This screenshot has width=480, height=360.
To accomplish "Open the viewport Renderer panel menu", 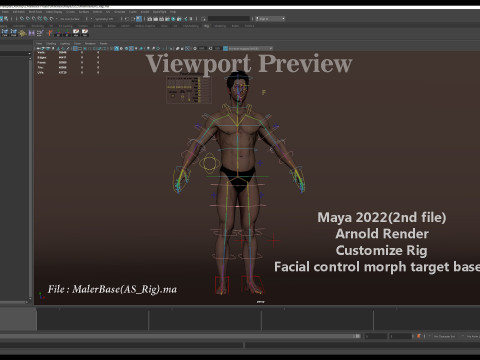I will 90,43.
